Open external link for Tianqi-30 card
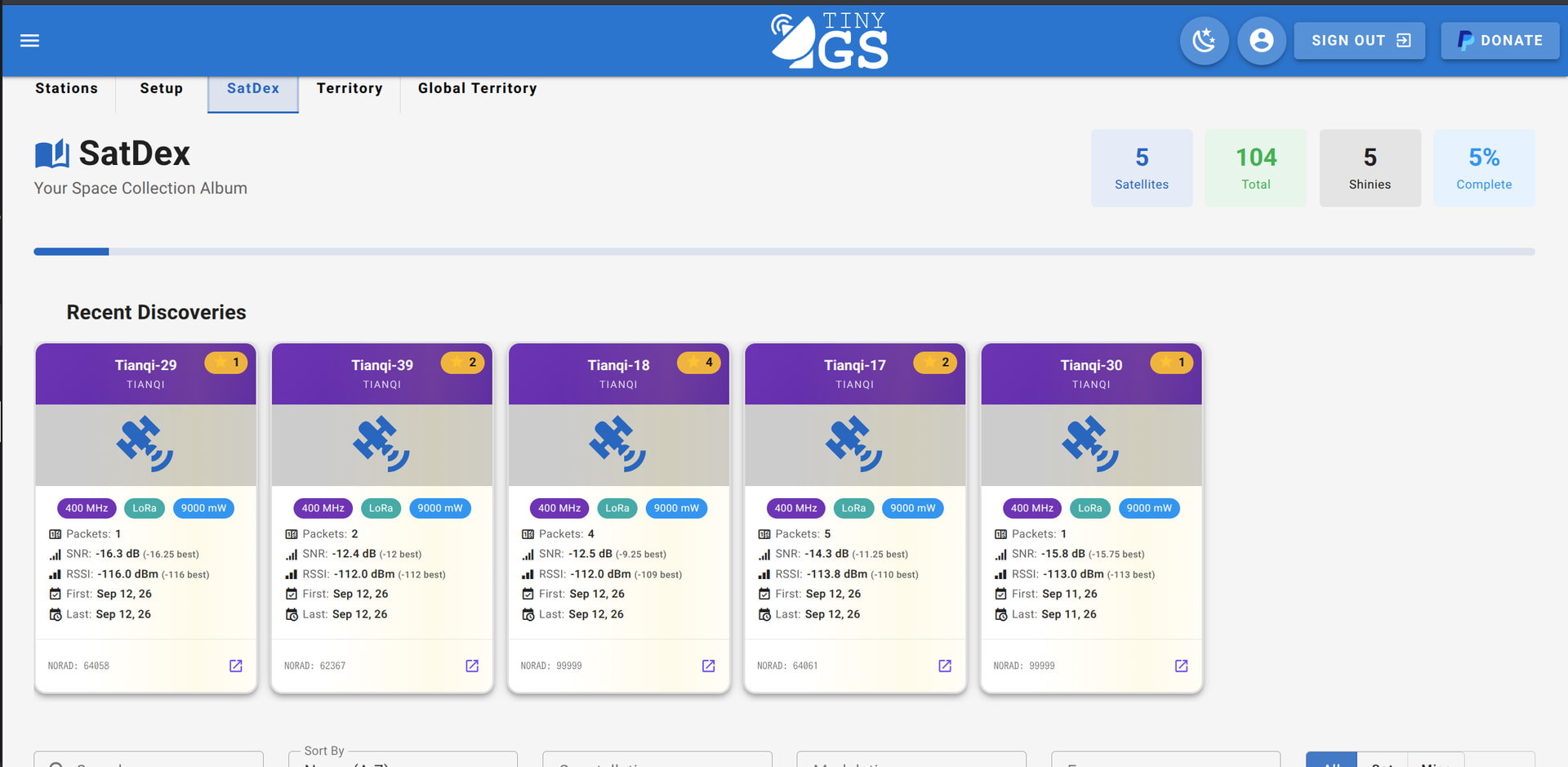The image size is (1568, 767). [1181, 666]
